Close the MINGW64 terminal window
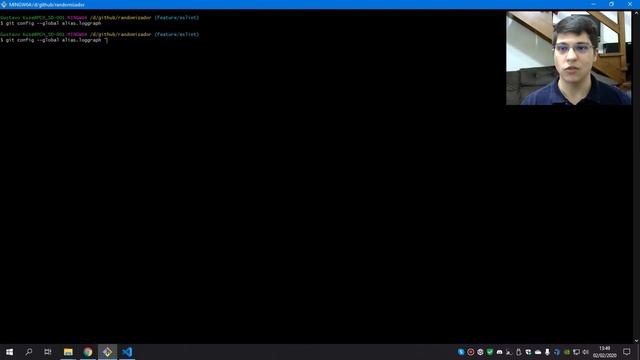 pyautogui.click(x=630, y=4)
